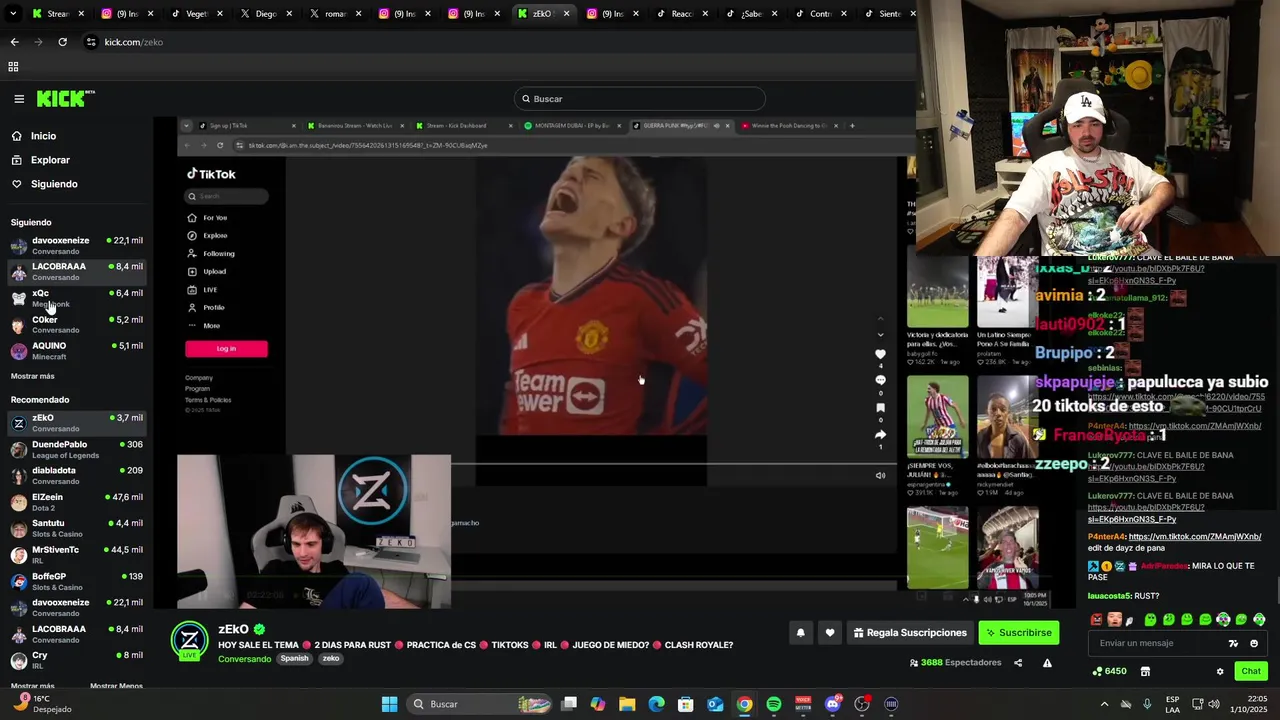
Task: Open OBS Studio from the taskbar
Action: pyautogui.click(x=862, y=704)
